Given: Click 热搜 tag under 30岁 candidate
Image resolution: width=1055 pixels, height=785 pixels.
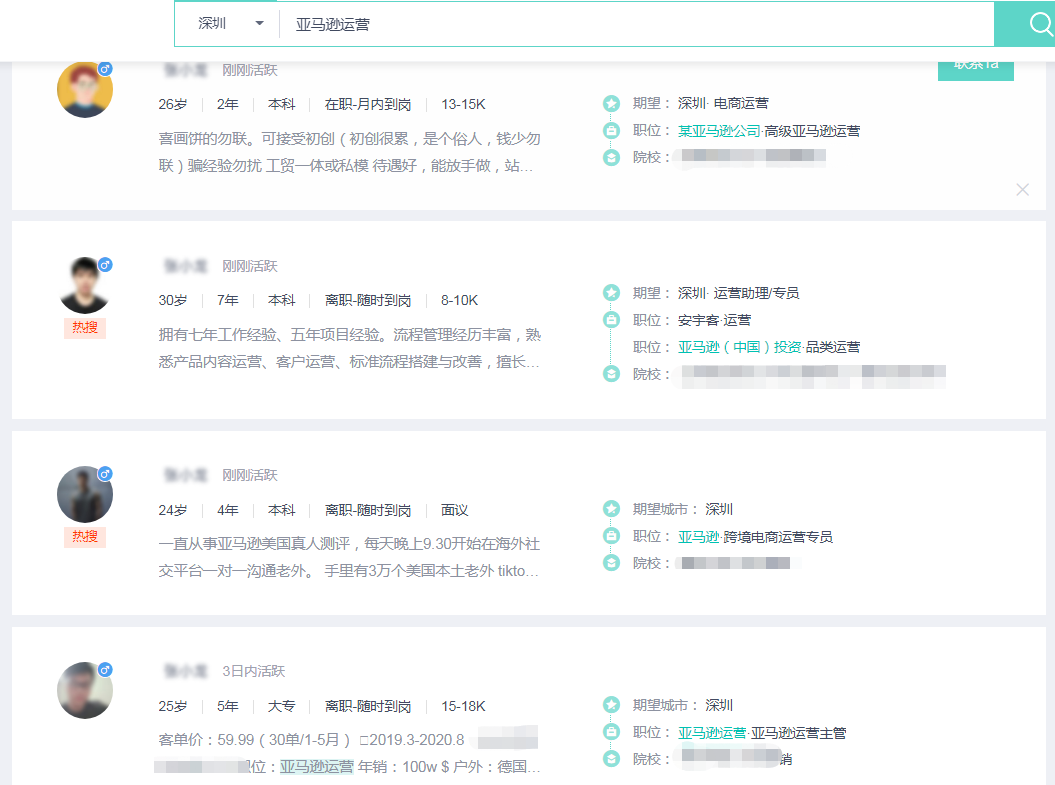Looking at the screenshot, I should [85, 328].
